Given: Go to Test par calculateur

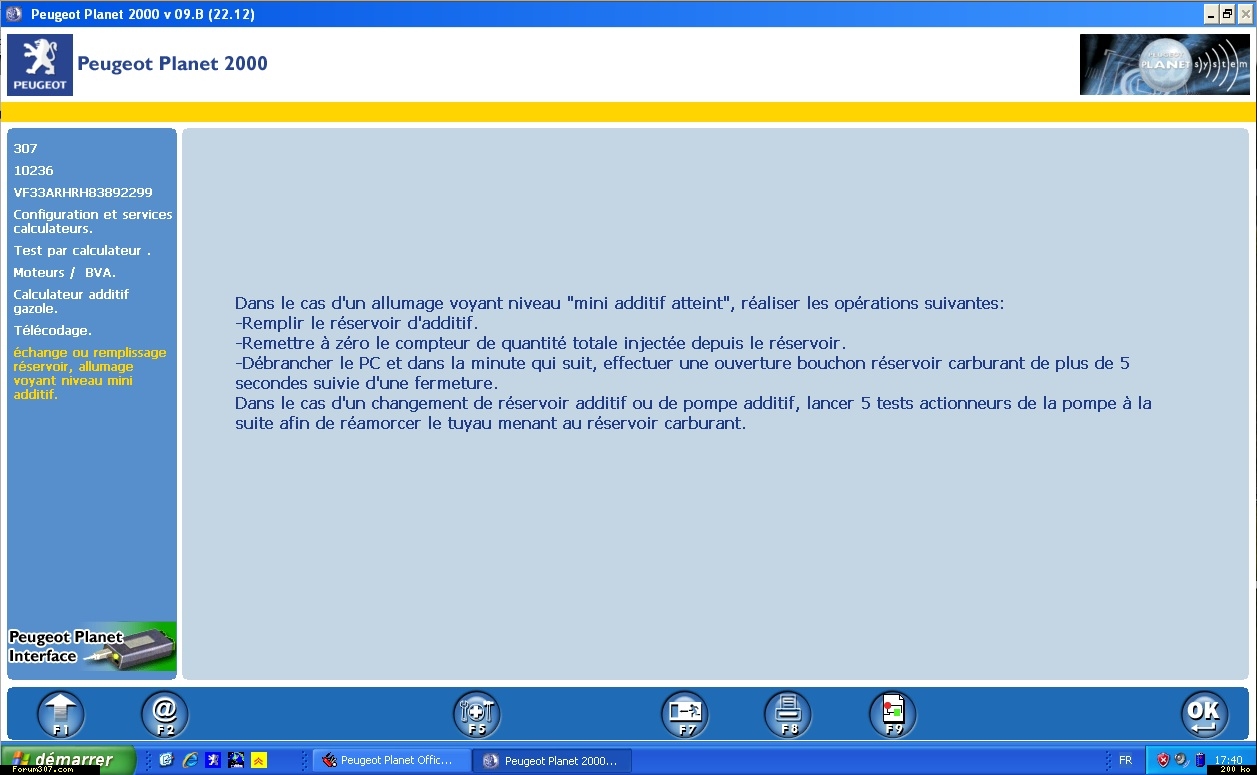Looking at the screenshot, I should [82, 251].
